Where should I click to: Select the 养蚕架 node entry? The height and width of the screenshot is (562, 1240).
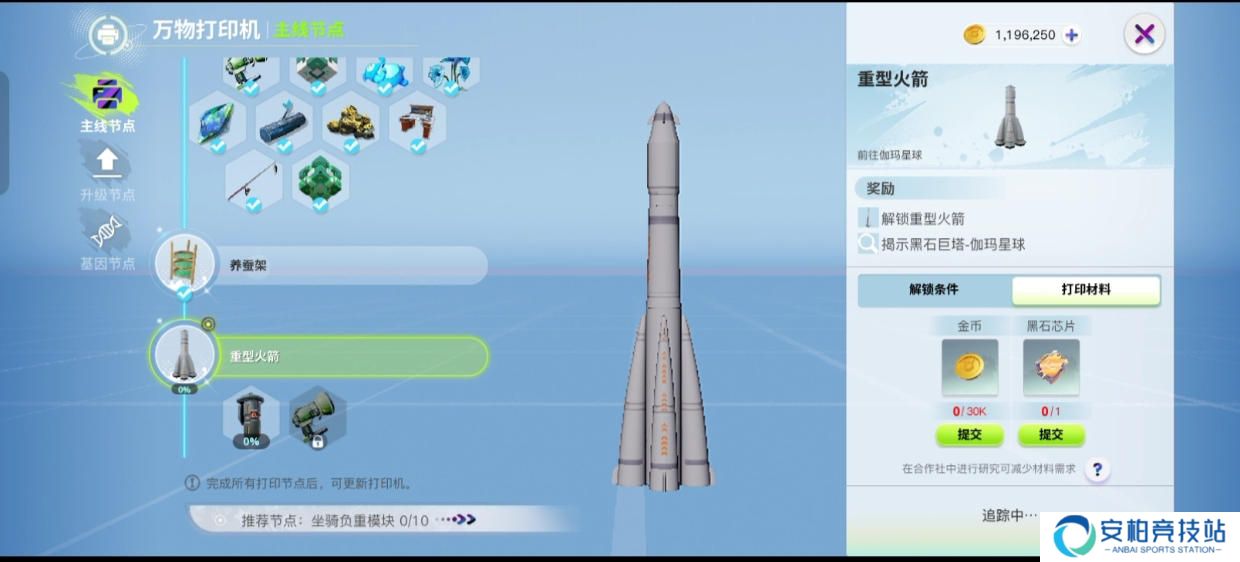point(320,266)
